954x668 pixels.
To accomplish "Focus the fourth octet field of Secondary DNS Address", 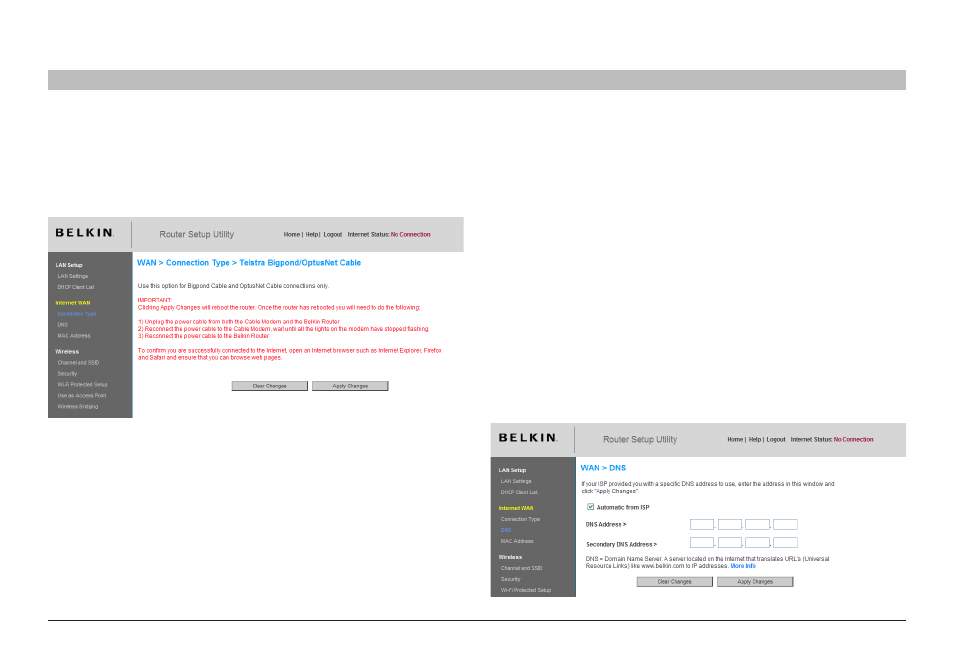I will point(785,543).
